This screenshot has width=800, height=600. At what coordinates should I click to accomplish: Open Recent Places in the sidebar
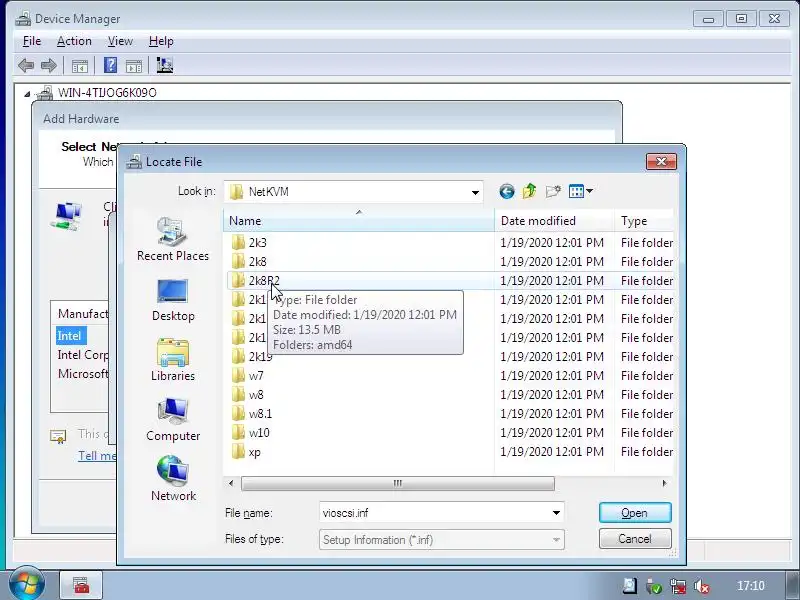[172, 239]
